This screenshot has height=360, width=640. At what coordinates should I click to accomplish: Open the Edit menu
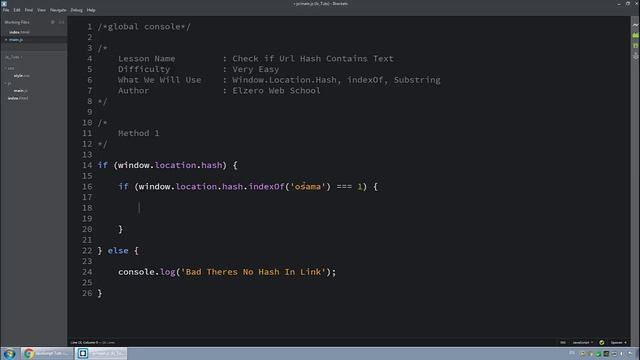pos(17,10)
